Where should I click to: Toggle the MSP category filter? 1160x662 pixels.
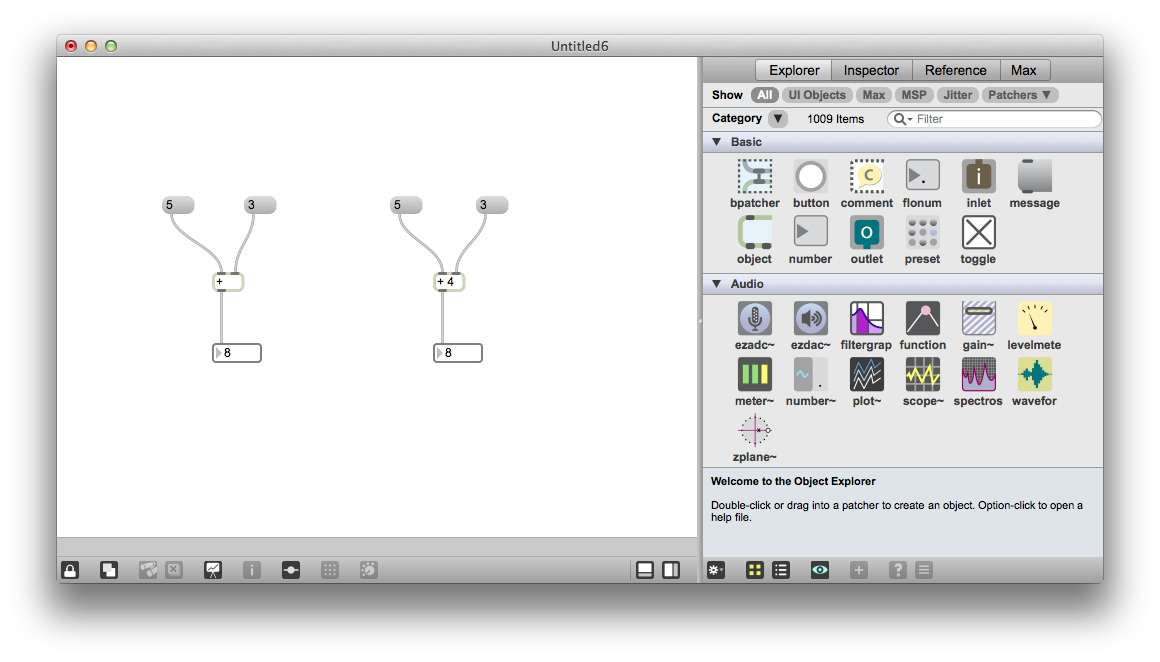tap(914, 94)
